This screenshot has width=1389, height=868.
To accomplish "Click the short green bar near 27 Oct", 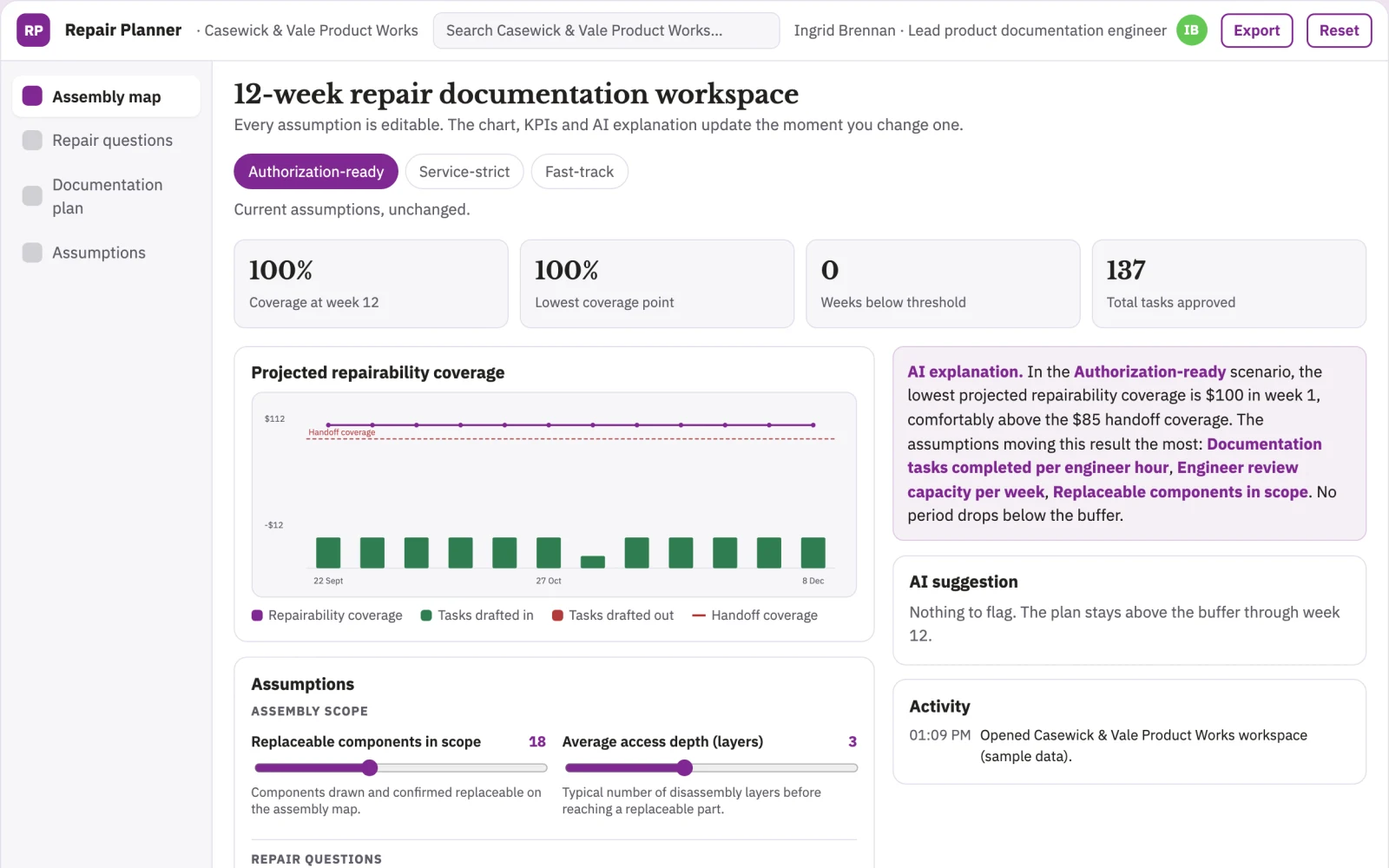I will [x=593, y=562].
